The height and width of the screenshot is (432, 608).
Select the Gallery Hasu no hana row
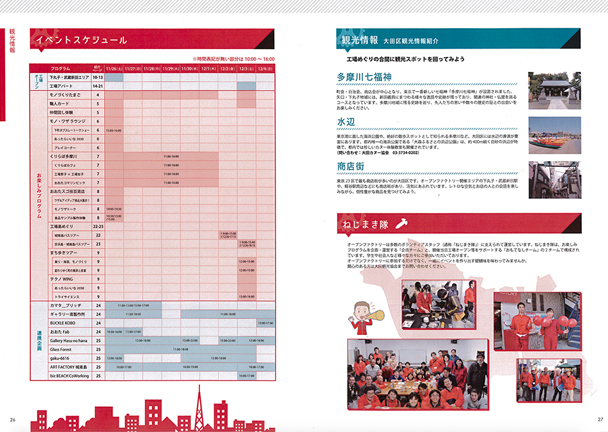coord(68,341)
